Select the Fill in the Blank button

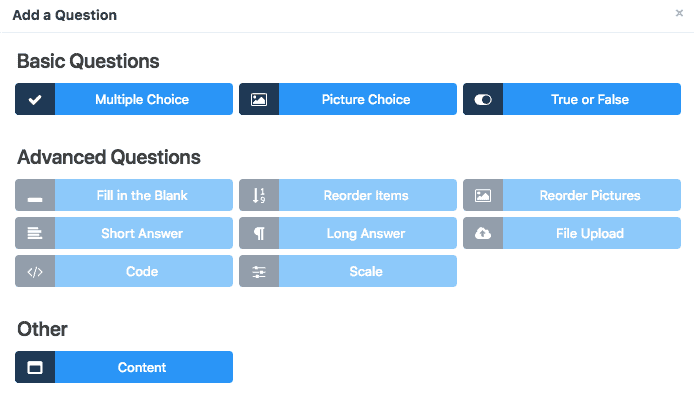click(x=124, y=195)
